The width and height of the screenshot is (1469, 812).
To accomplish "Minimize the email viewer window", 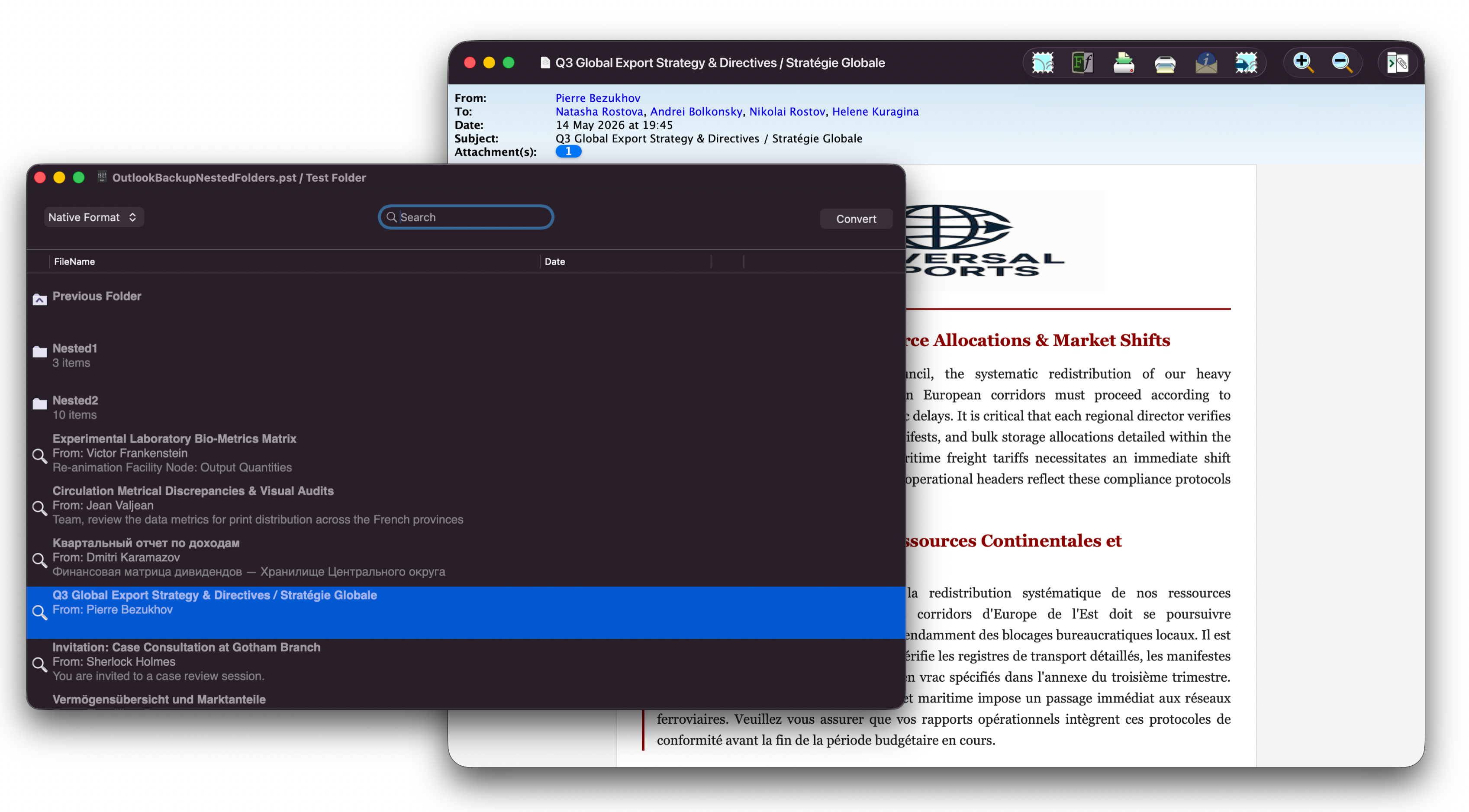I will (x=489, y=63).
